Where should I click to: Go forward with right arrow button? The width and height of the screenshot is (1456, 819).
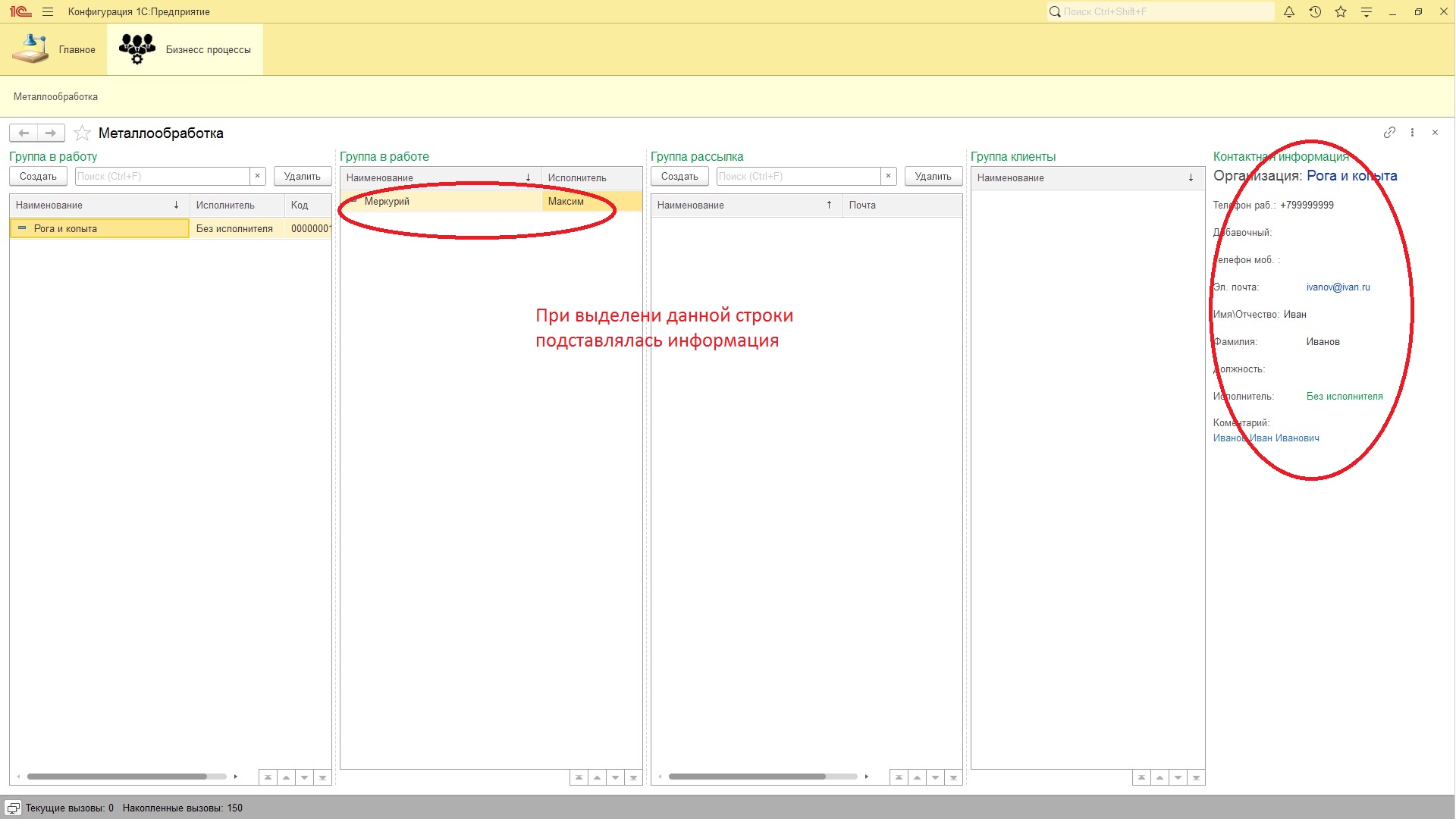[x=51, y=133]
